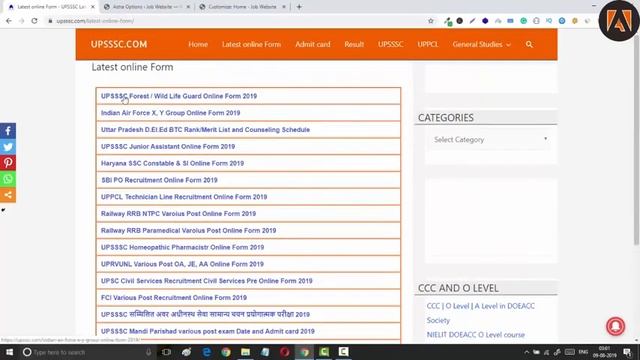Screen dimensions: 640x360
Task: Click the red notification bell icon
Action: (615, 326)
